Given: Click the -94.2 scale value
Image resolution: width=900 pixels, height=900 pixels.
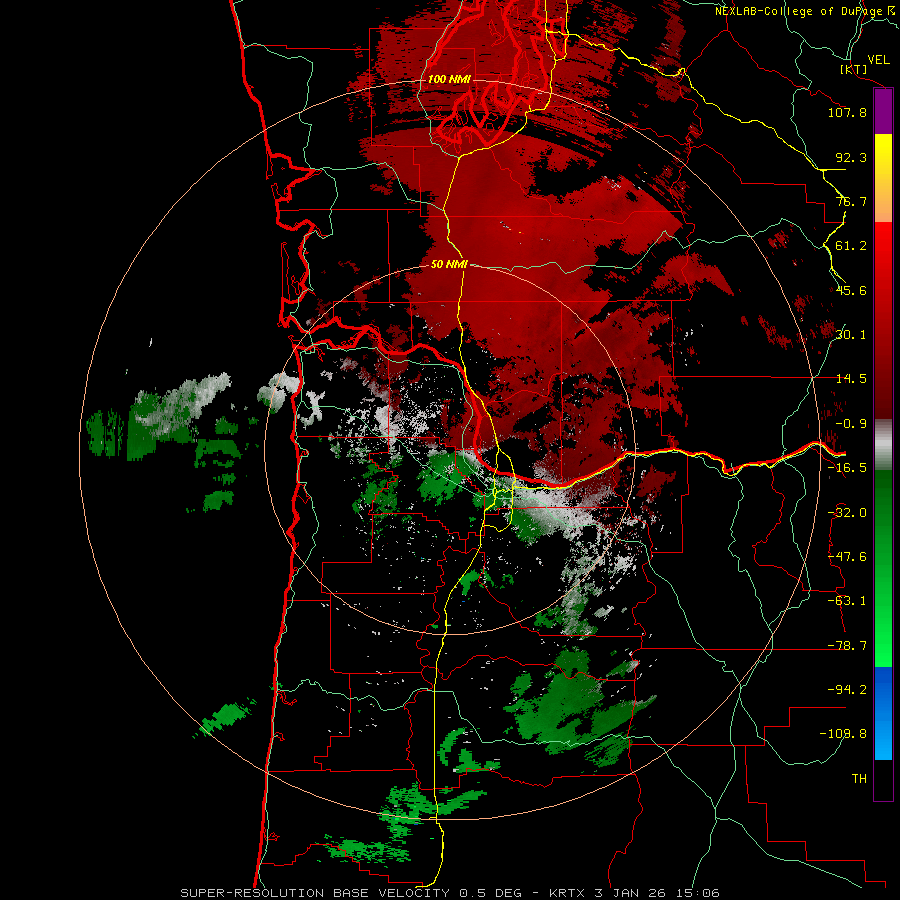Looking at the screenshot, I should (847, 689).
